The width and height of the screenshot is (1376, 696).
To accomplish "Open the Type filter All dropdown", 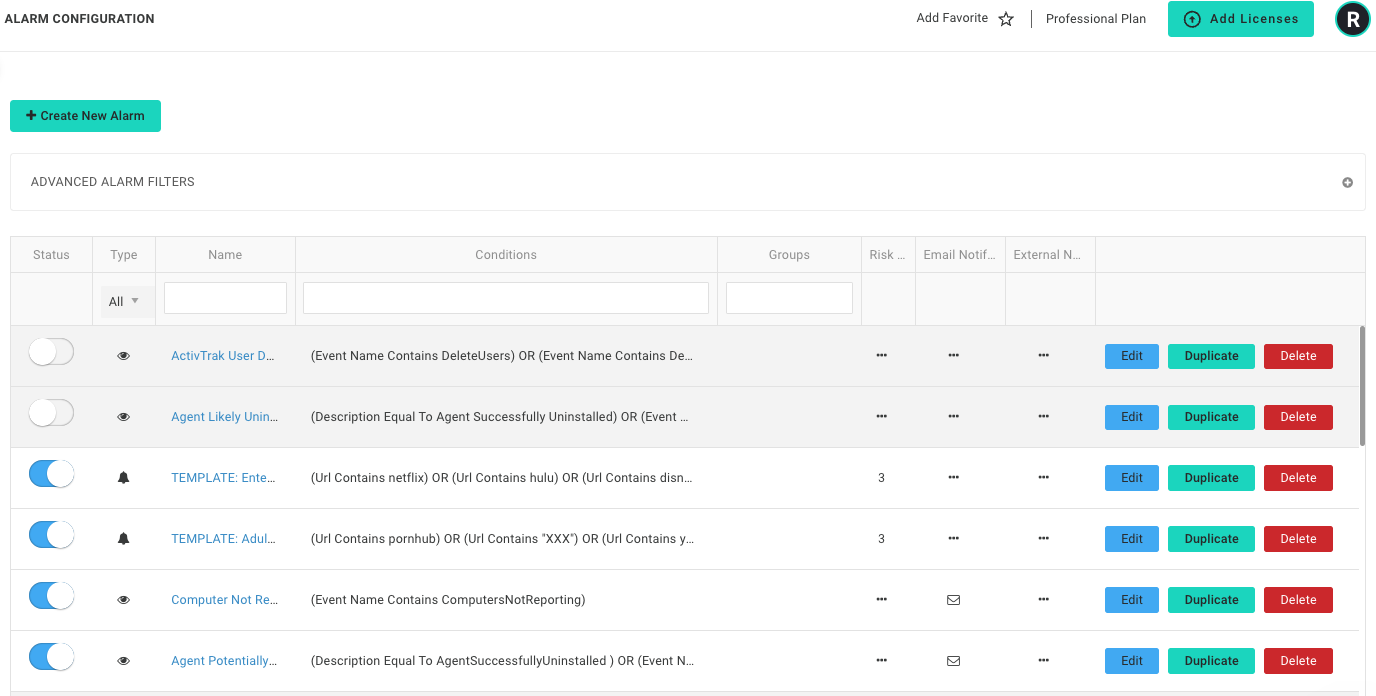I will point(127,301).
